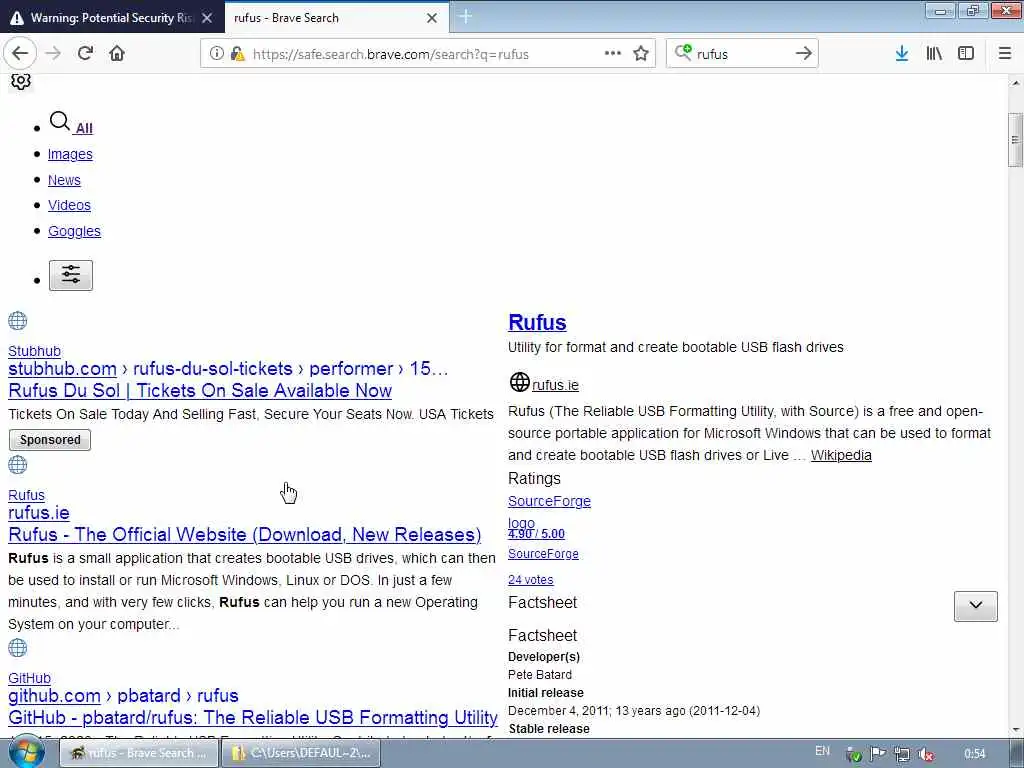Open page actions three-dot menu
Screen dimensions: 1024x768
(x=613, y=54)
